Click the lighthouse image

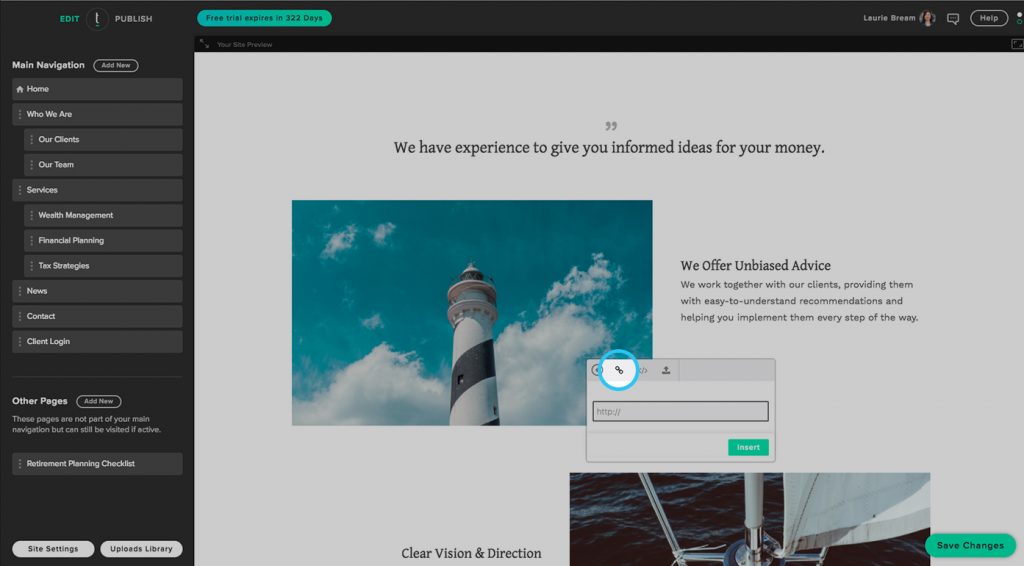pyautogui.click(x=472, y=313)
